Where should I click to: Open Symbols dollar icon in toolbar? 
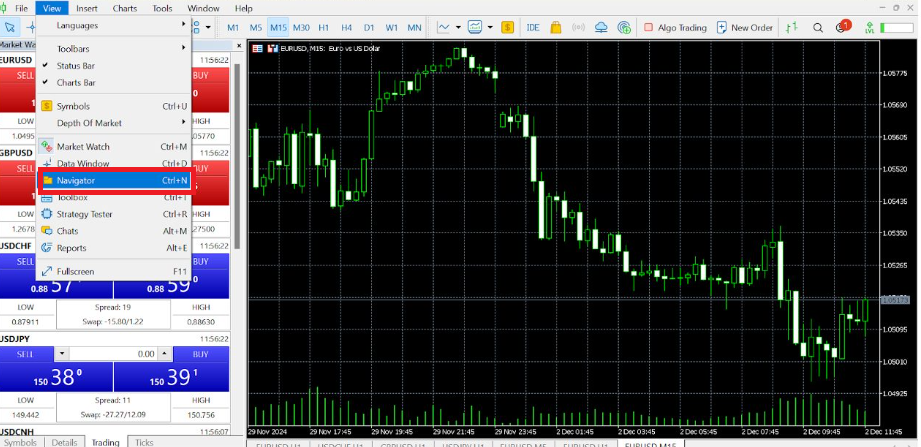tap(507, 27)
